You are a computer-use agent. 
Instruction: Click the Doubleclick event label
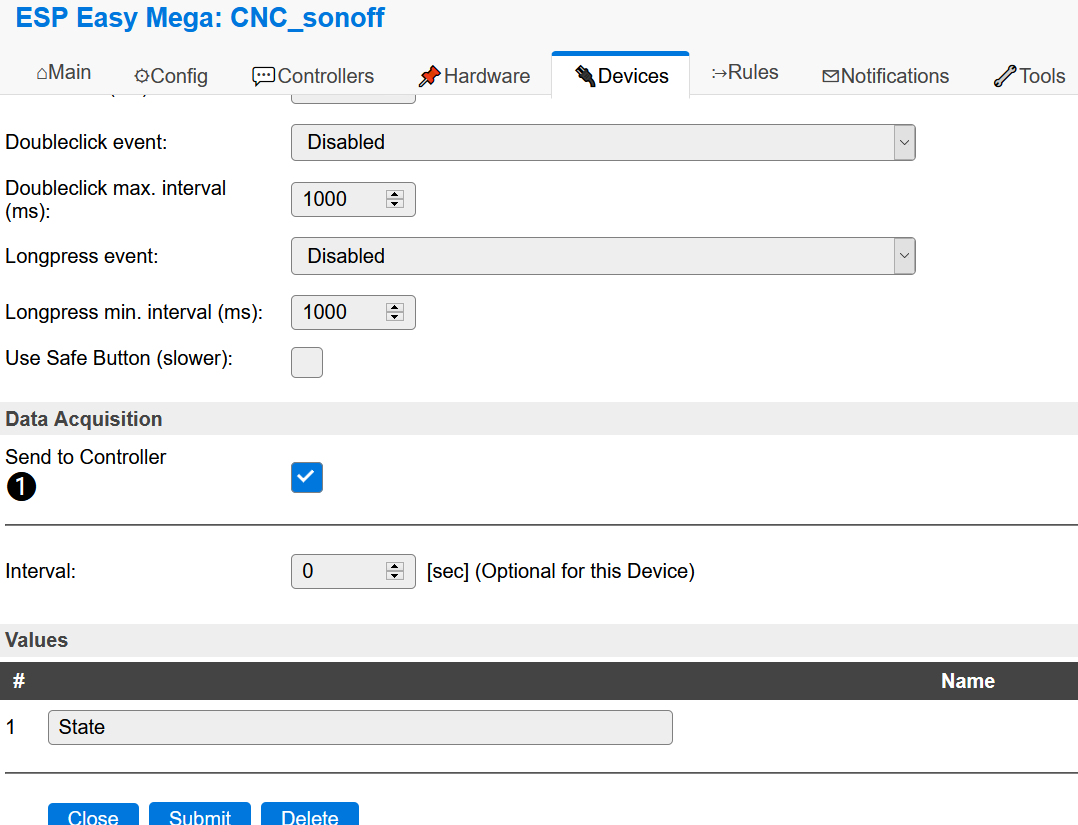(x=87, y=142)
